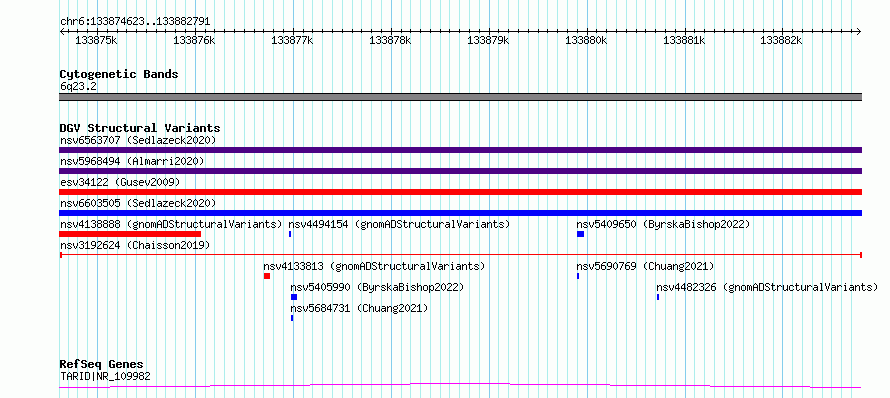The image size is (890, 398).
Task: Click the magenta TARID gene line
Action: pyautogui.click(x=460, y=386)
